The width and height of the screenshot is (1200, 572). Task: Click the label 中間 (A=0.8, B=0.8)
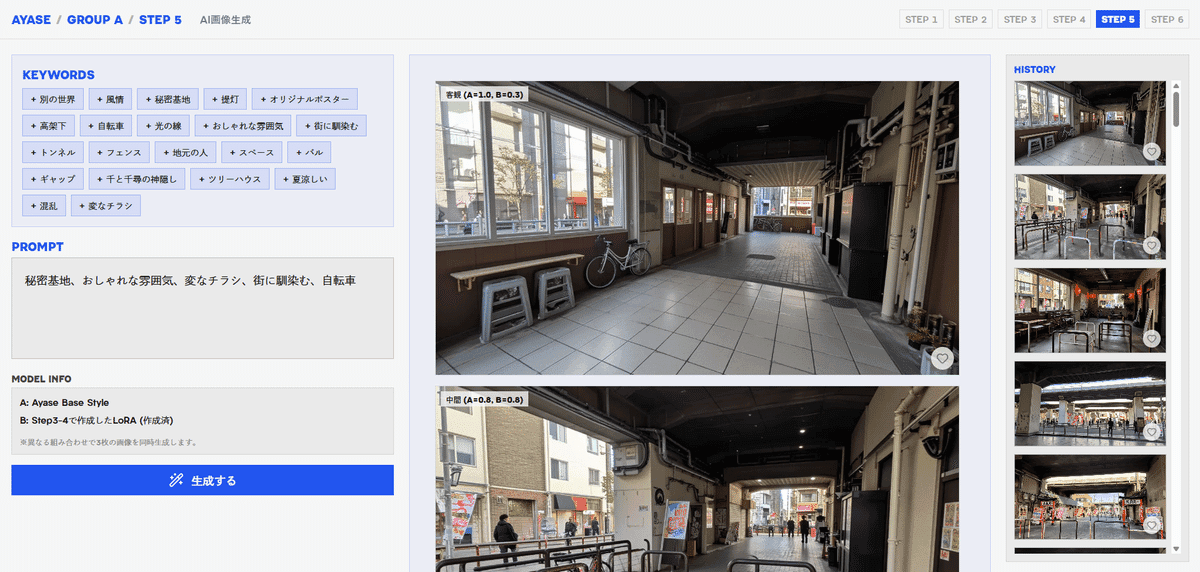pyautogui.click(x=484, y=400)
